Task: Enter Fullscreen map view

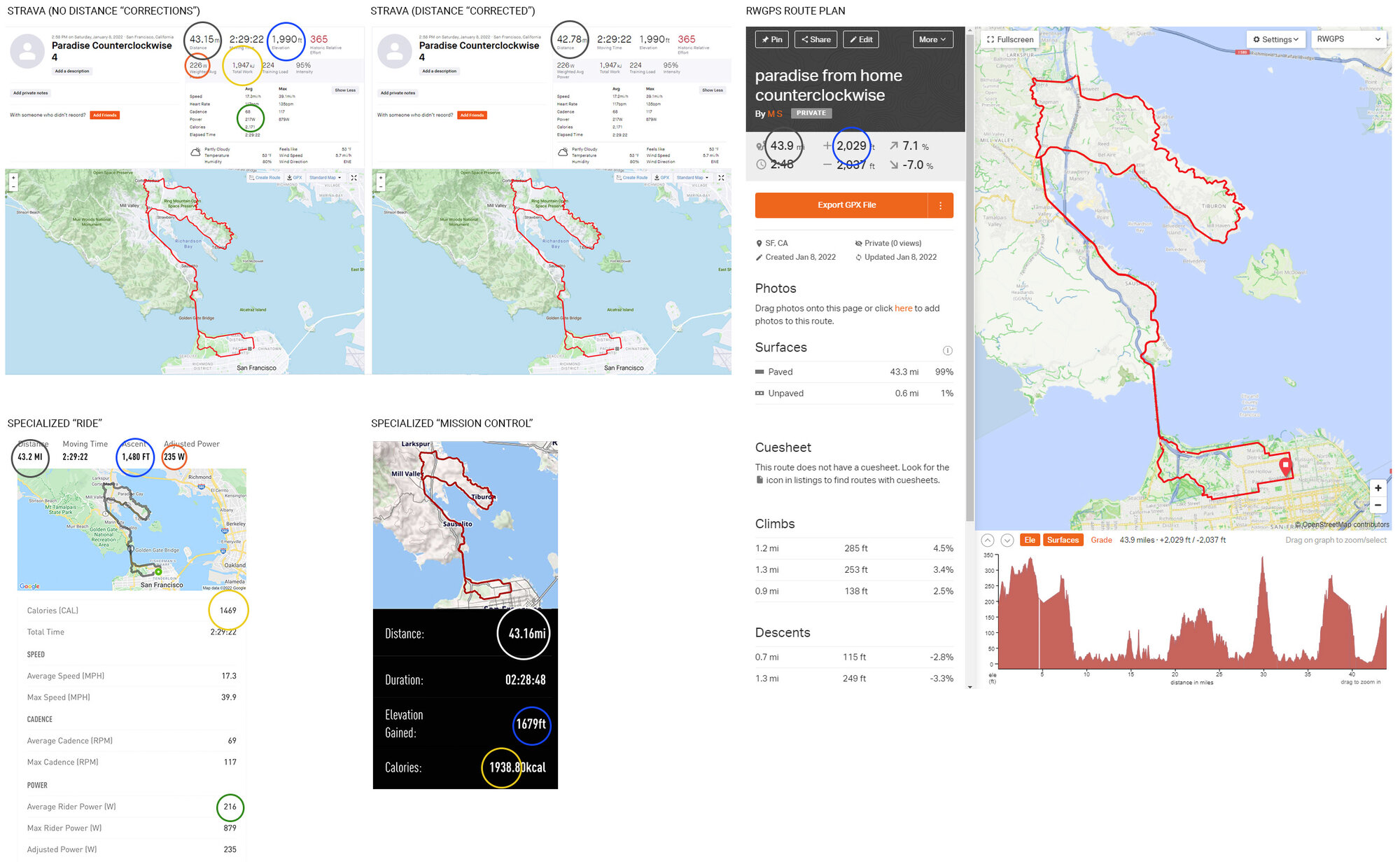Action: click(x=1009, y=40)
